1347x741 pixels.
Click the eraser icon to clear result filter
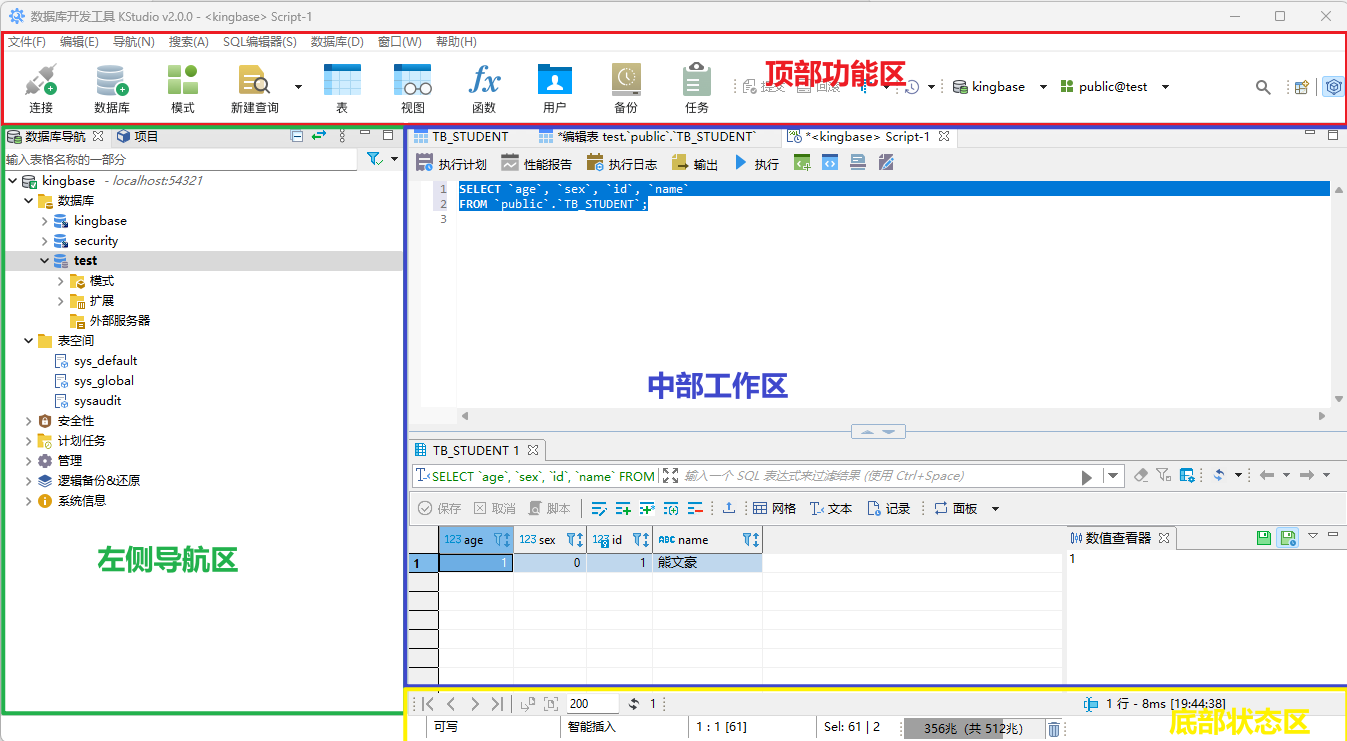click(1141, 476)
